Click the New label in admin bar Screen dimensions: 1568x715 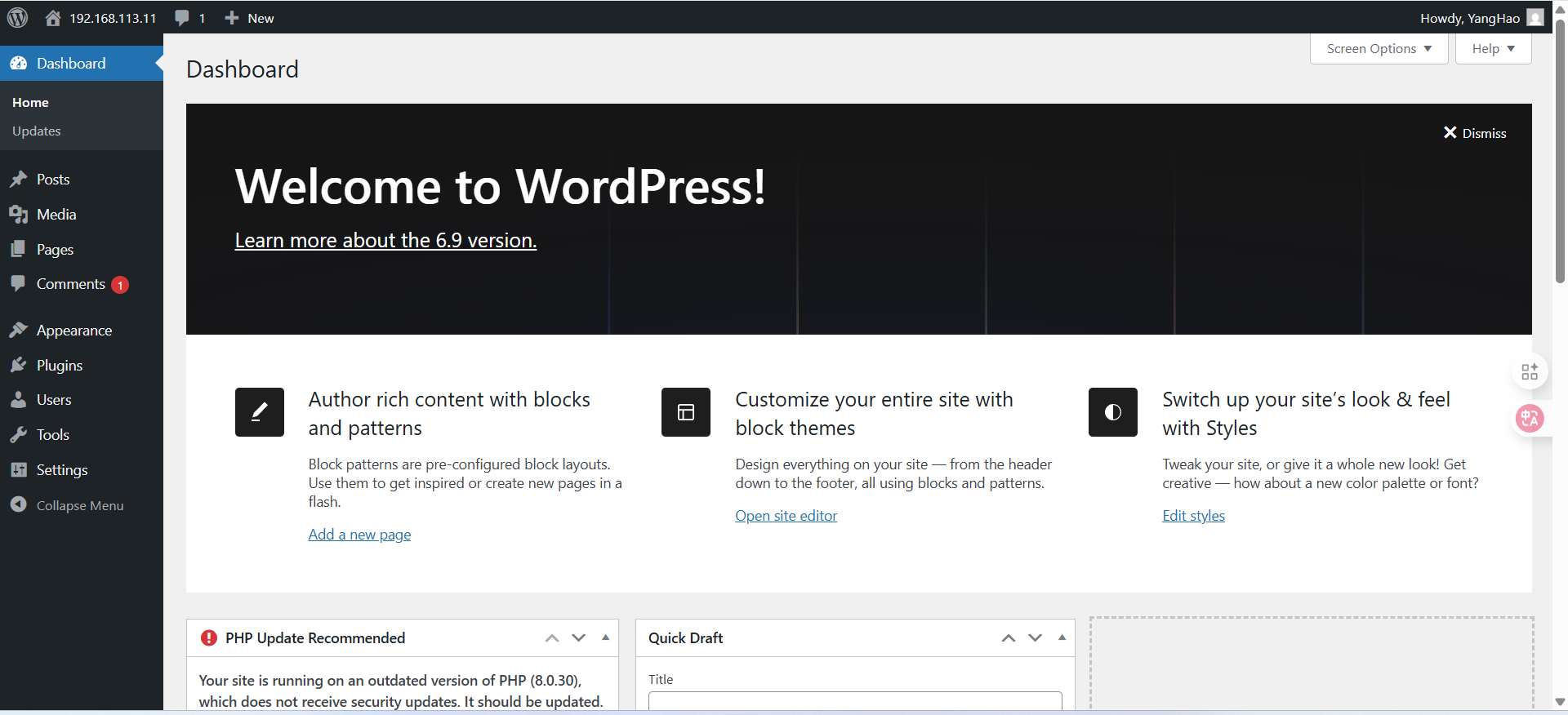tap(261, 18)
